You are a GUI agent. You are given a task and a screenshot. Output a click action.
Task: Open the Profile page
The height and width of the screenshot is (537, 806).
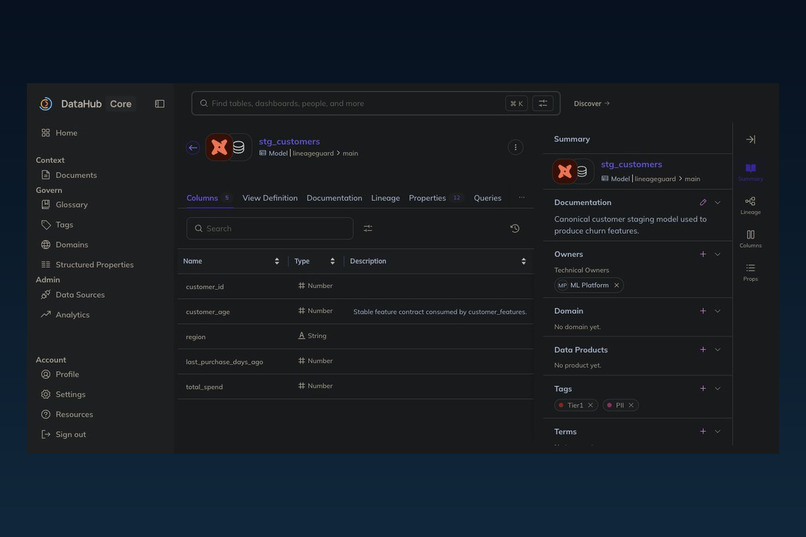click(x=60, y=374)
